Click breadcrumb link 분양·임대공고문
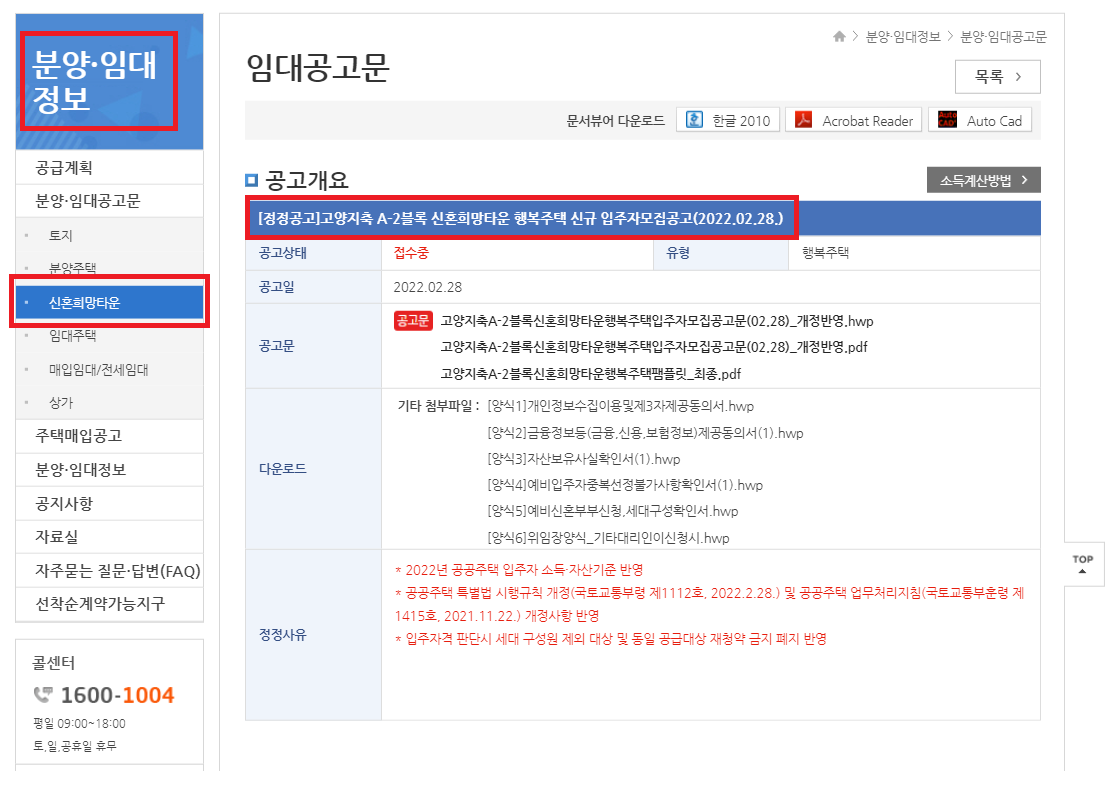This screenshot has width=1115, height=797. [x=1003, y=36]
